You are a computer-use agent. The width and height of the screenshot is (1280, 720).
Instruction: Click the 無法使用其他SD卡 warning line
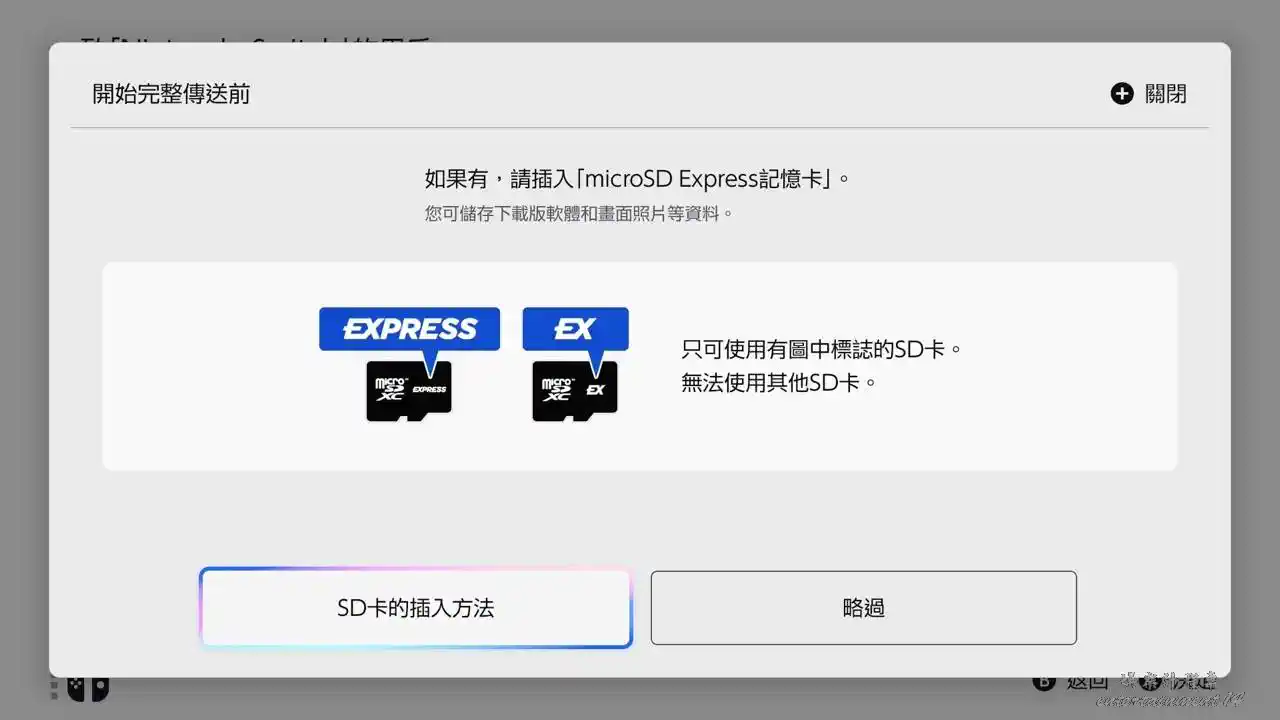[779, 382]
